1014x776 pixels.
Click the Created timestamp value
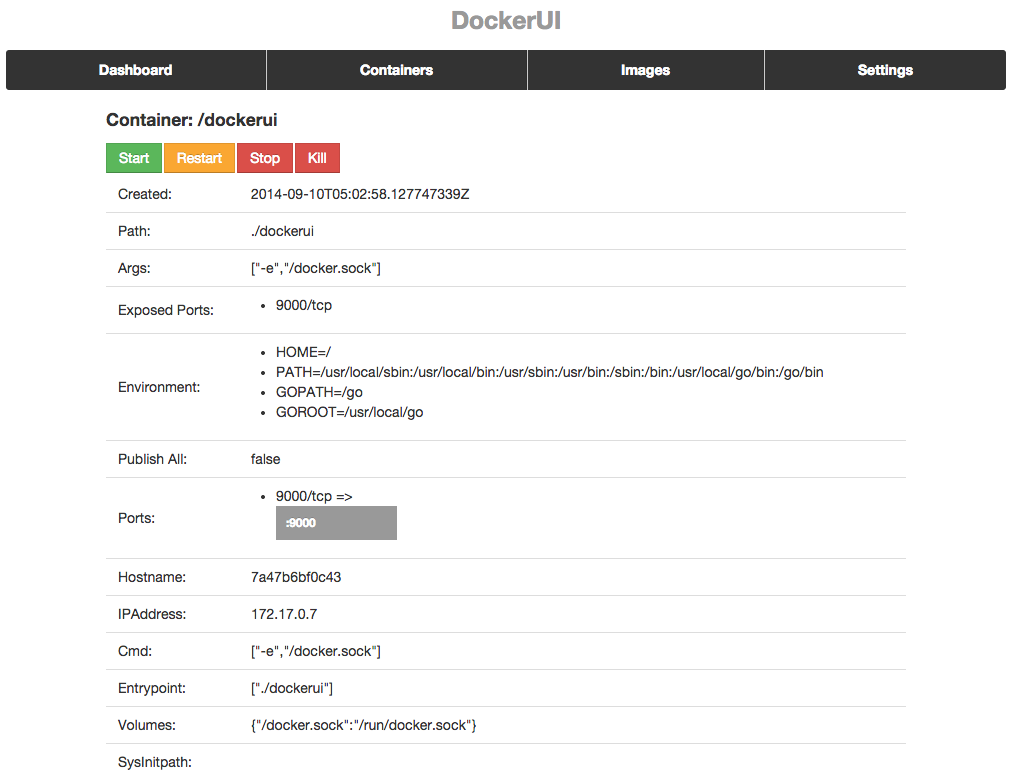[x=360, y=194]
